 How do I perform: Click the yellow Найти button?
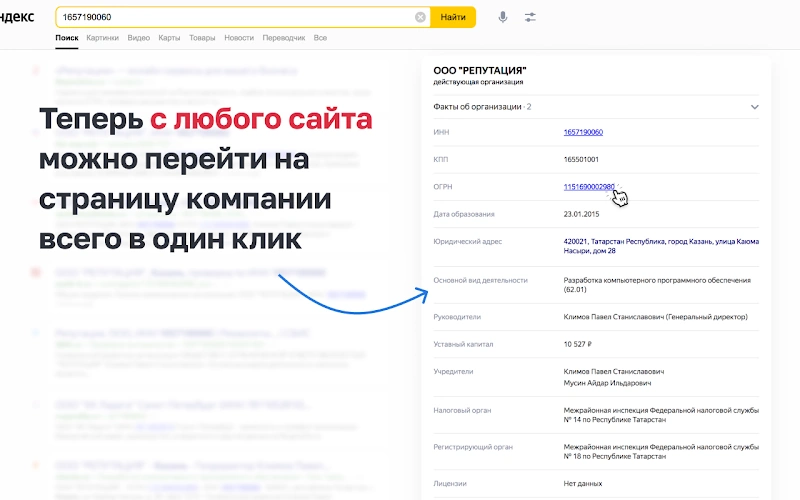[453, 17]
